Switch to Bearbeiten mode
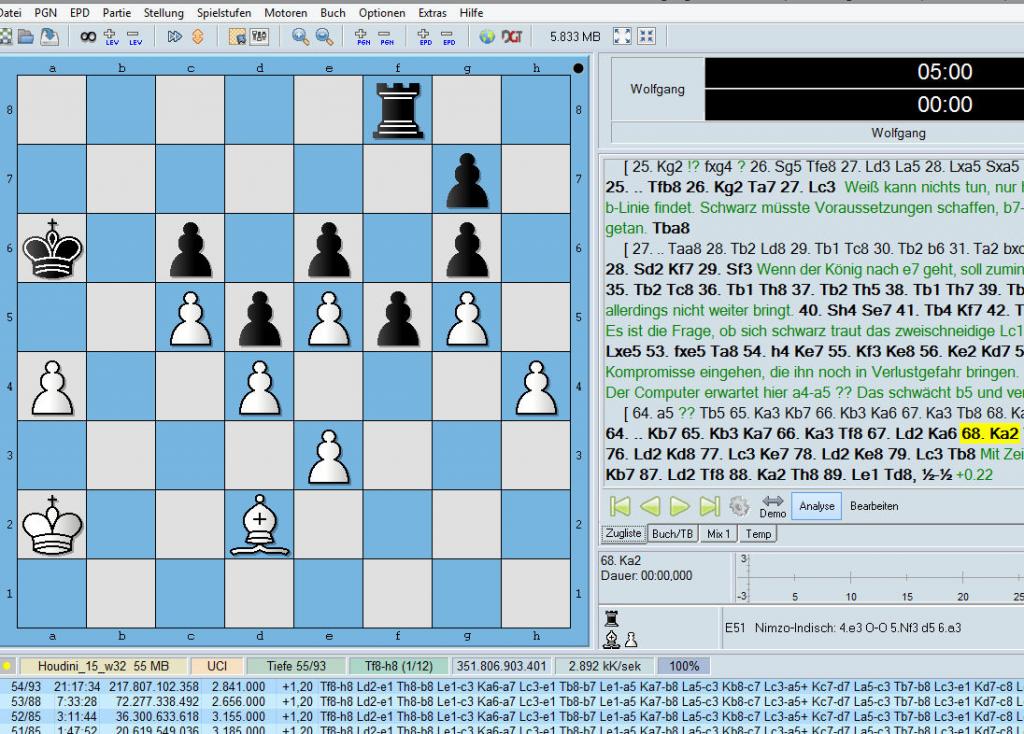The image size is (1024, 734). click(x=874, y=506)
